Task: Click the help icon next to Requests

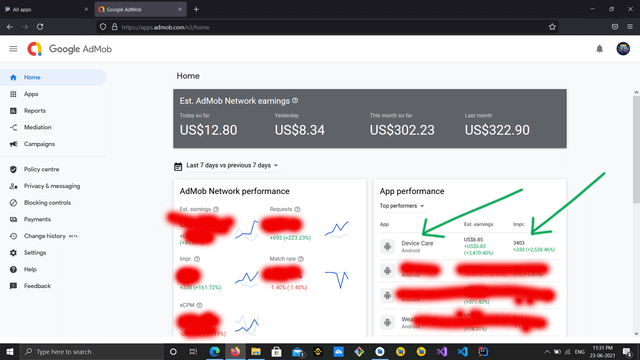Action: (297, 209)
